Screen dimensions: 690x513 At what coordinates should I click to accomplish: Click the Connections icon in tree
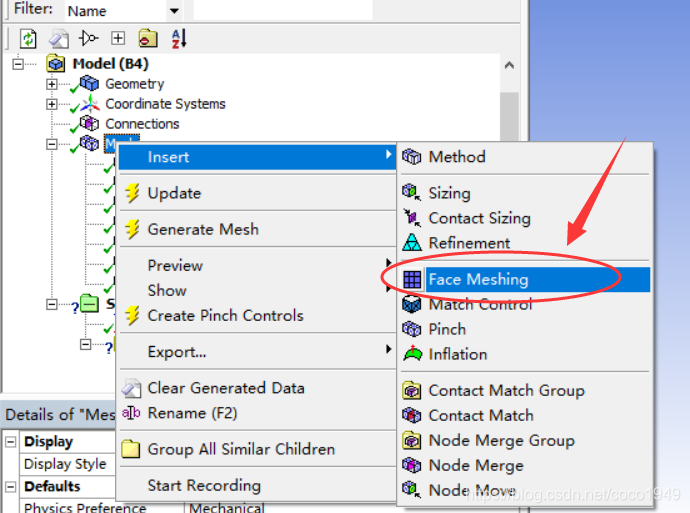(x=89, y=124)
